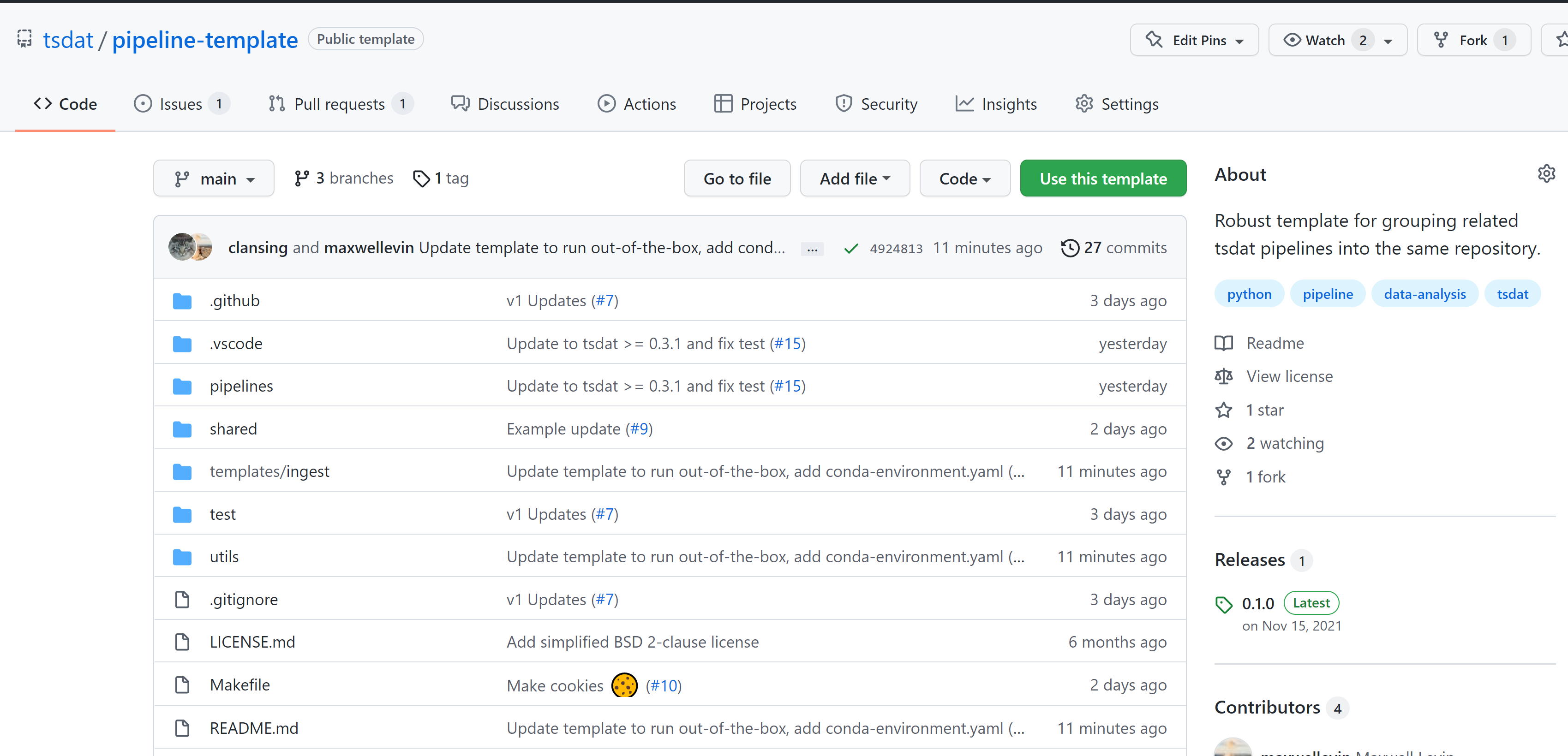
Task: Click the green commit status checkmark
Action: pos(851,248)
